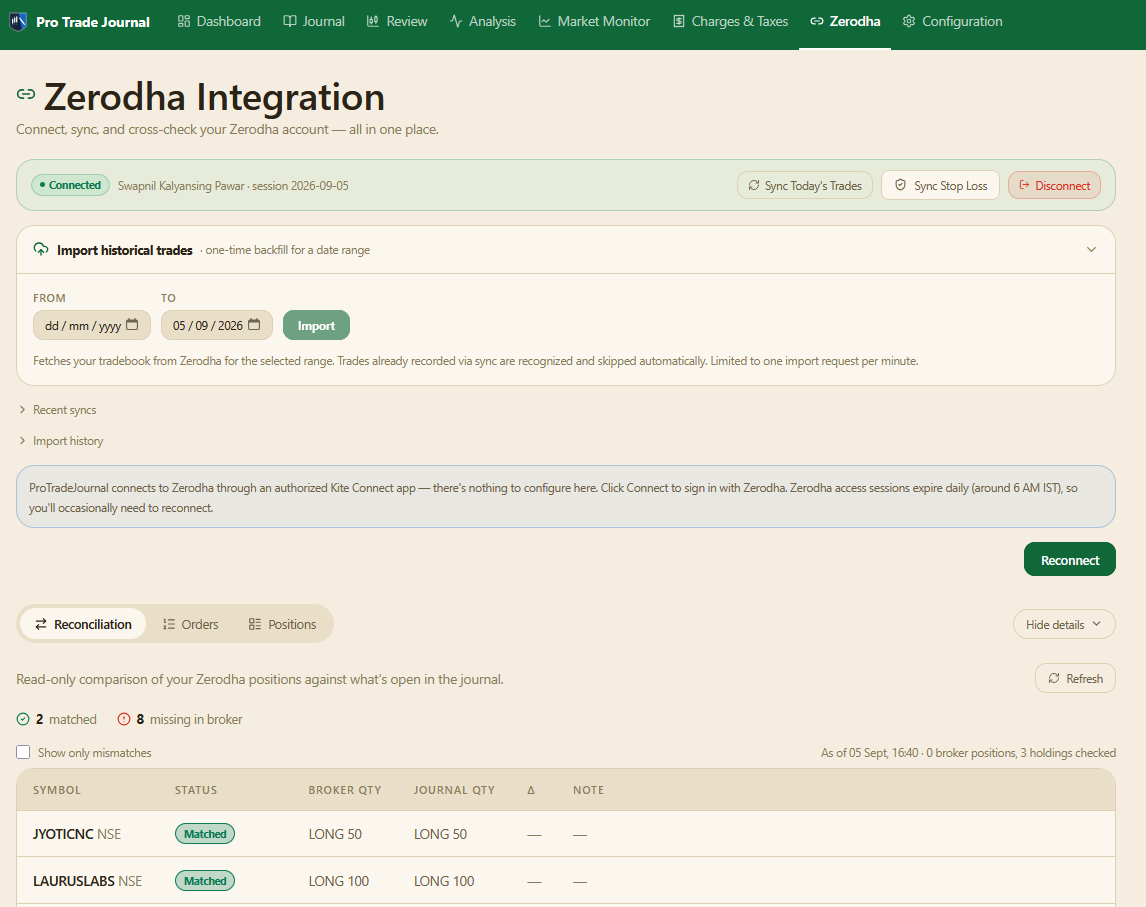The image size is (1146, 907).
Task: Click the Connected status badge
Action: [x=70, y=185]
